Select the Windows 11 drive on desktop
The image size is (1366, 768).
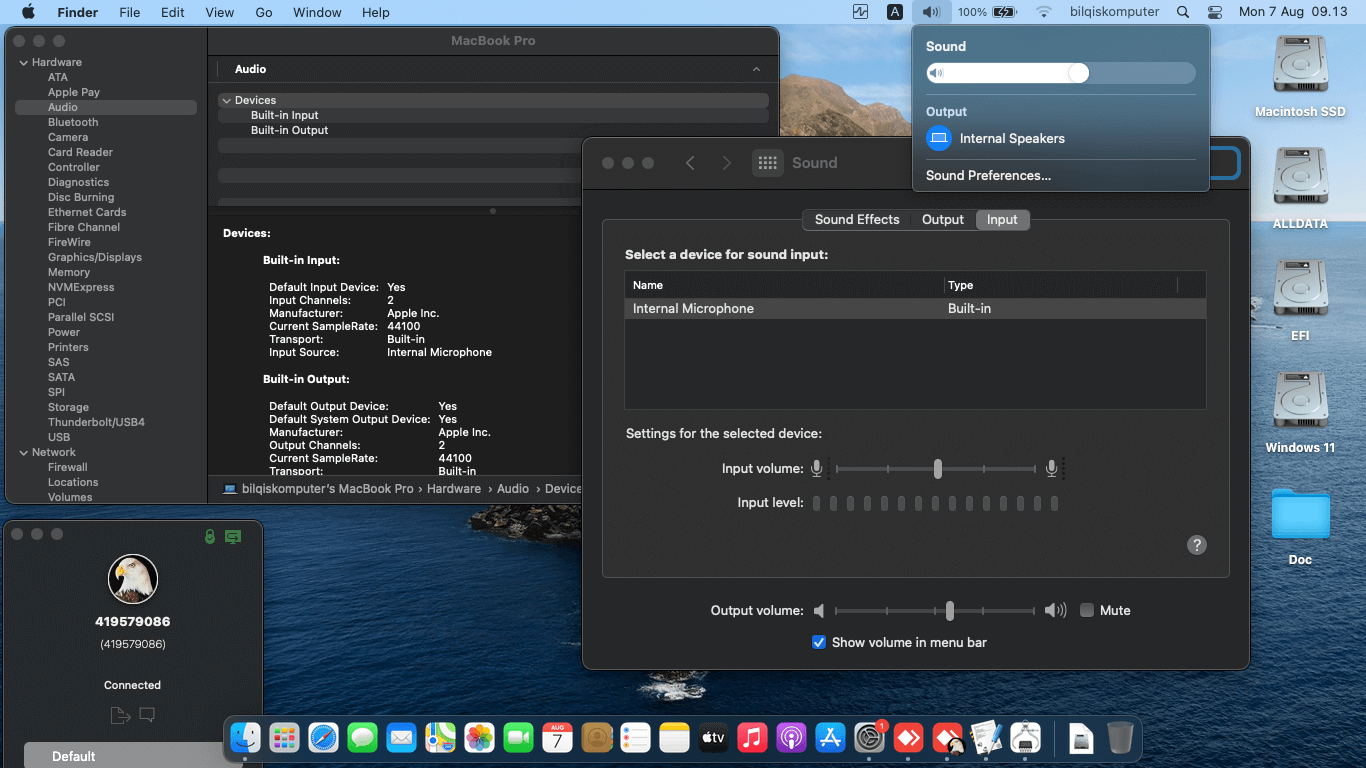click(x=1300, y=412)
